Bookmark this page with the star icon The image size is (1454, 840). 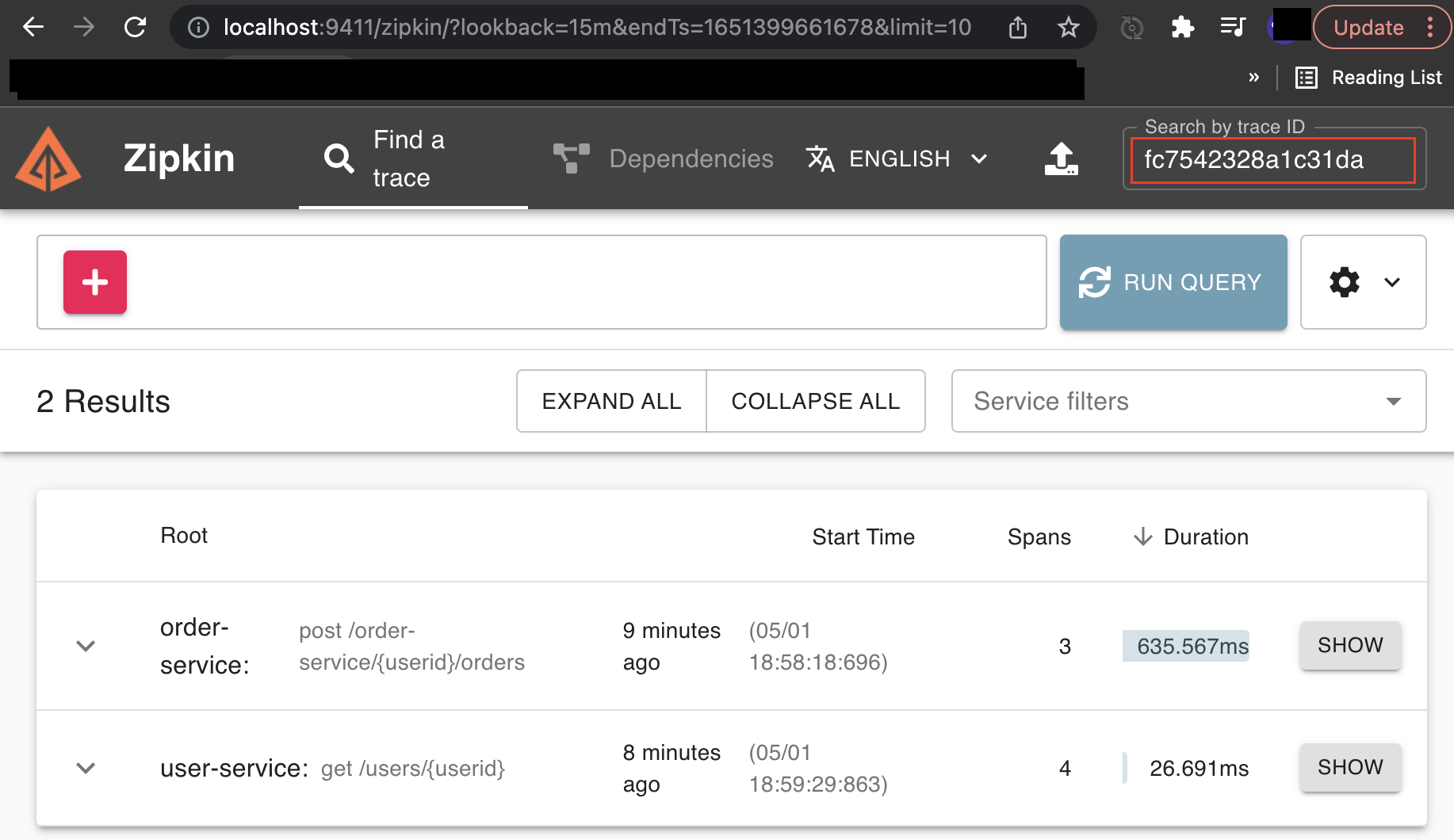tap(1068, 28)
